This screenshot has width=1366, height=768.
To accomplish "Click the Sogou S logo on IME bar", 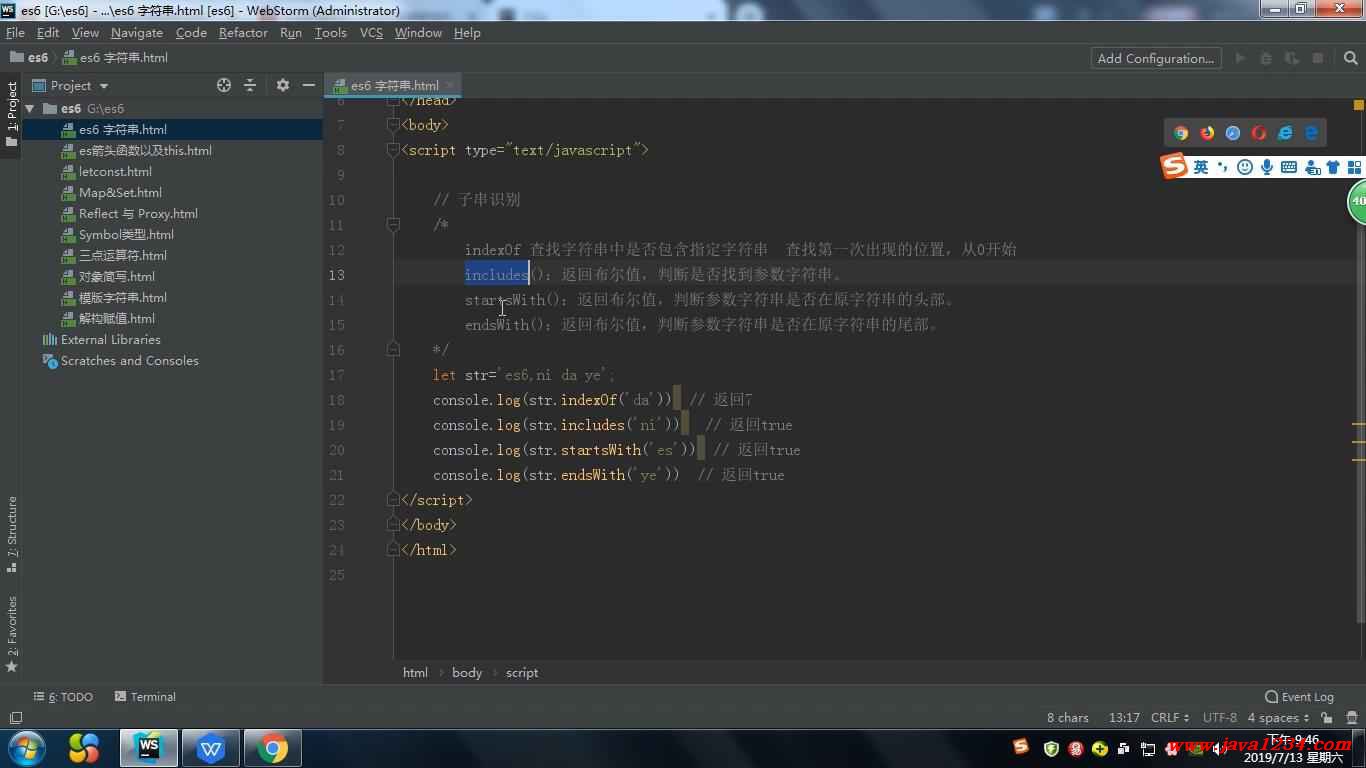I will click(1174, 166).
